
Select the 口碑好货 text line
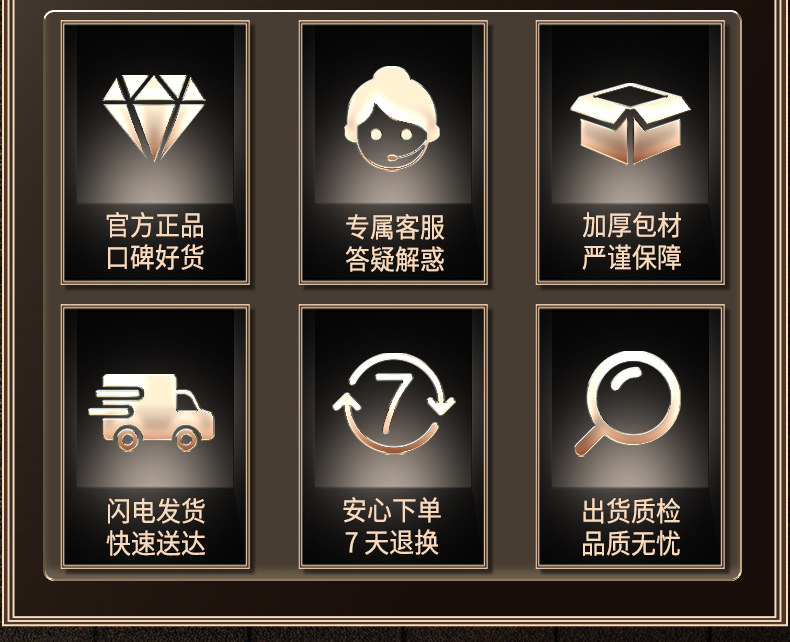(155, 257)
